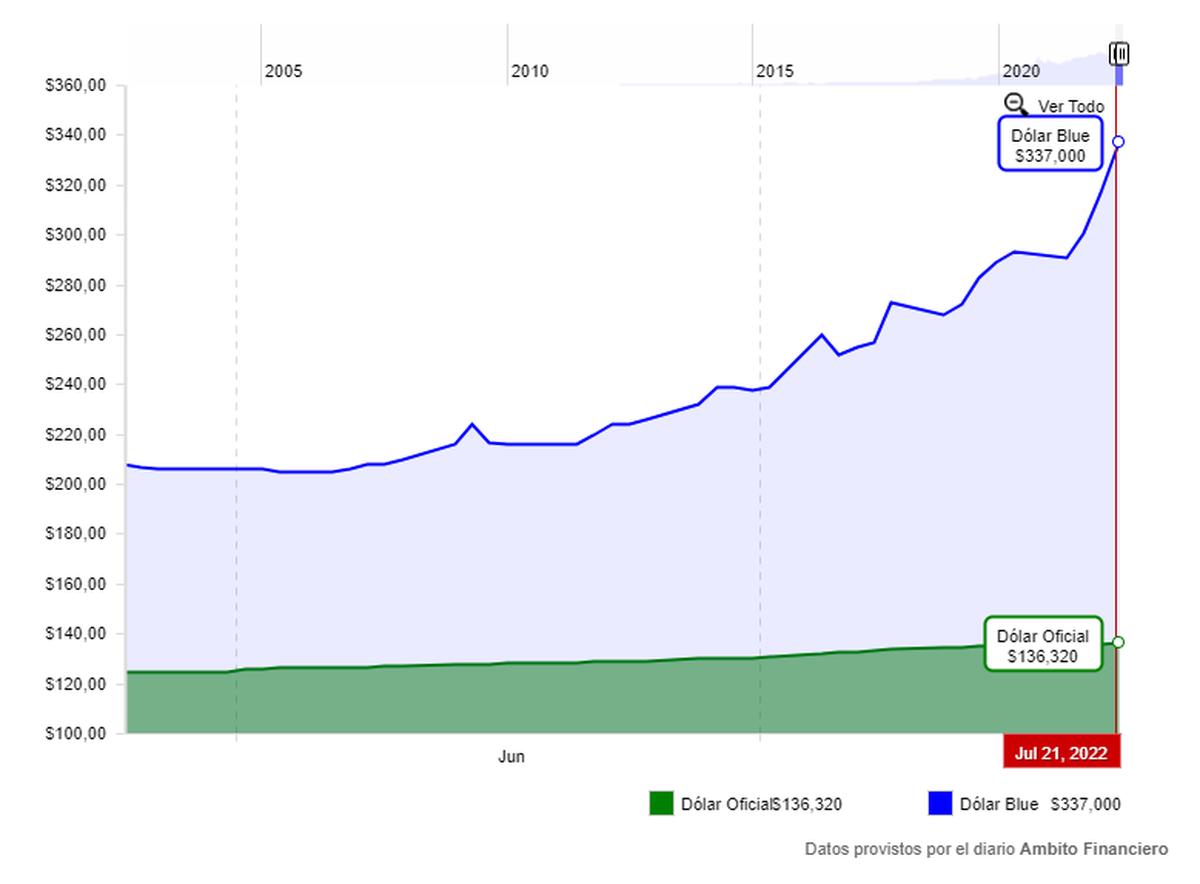Select 2020 in the overview timeline
The width and height of the screenshot is (1200, 884).
click(x=1021, y=71)
